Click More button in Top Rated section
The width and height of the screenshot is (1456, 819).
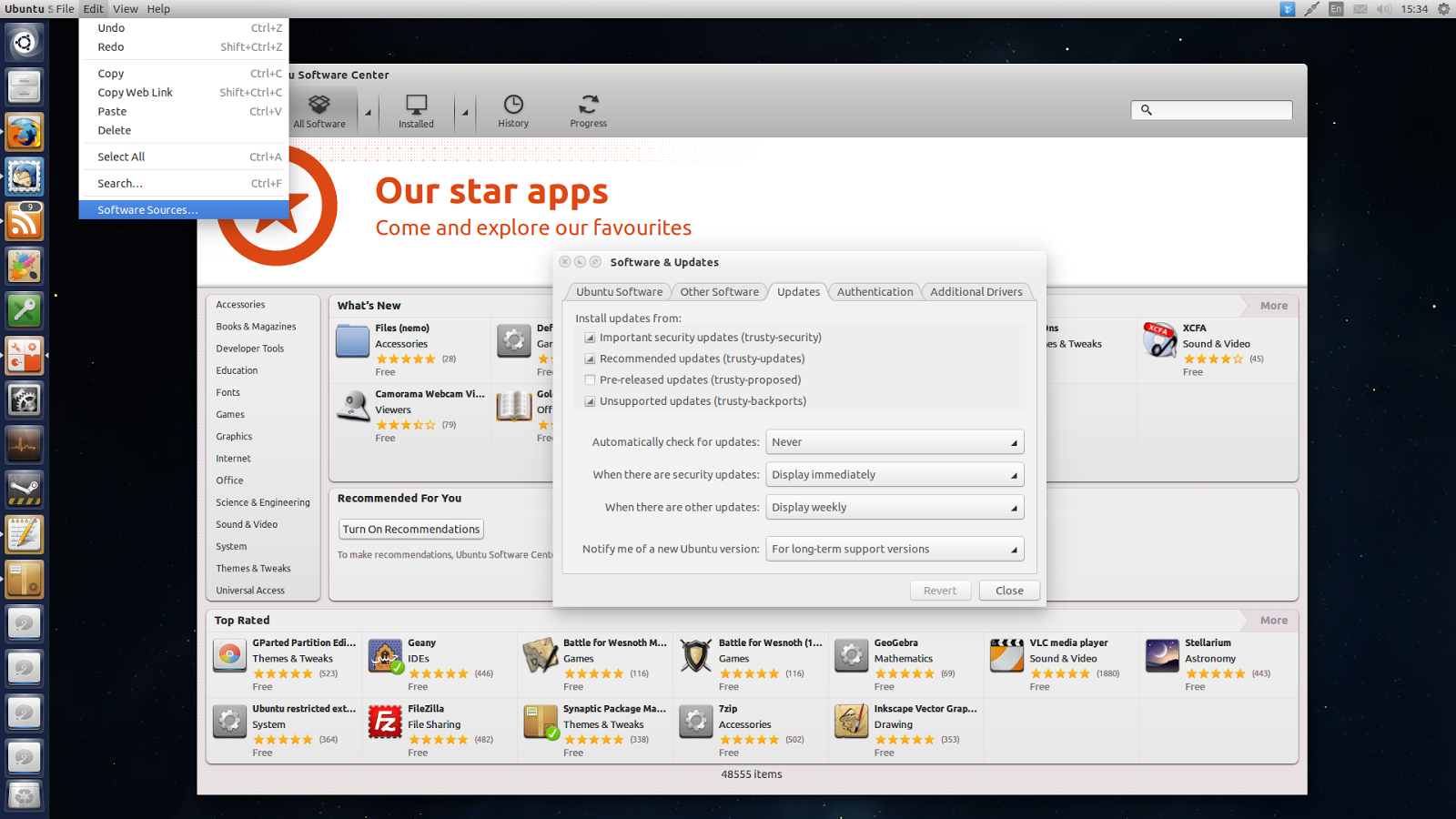coord(1273,621)
